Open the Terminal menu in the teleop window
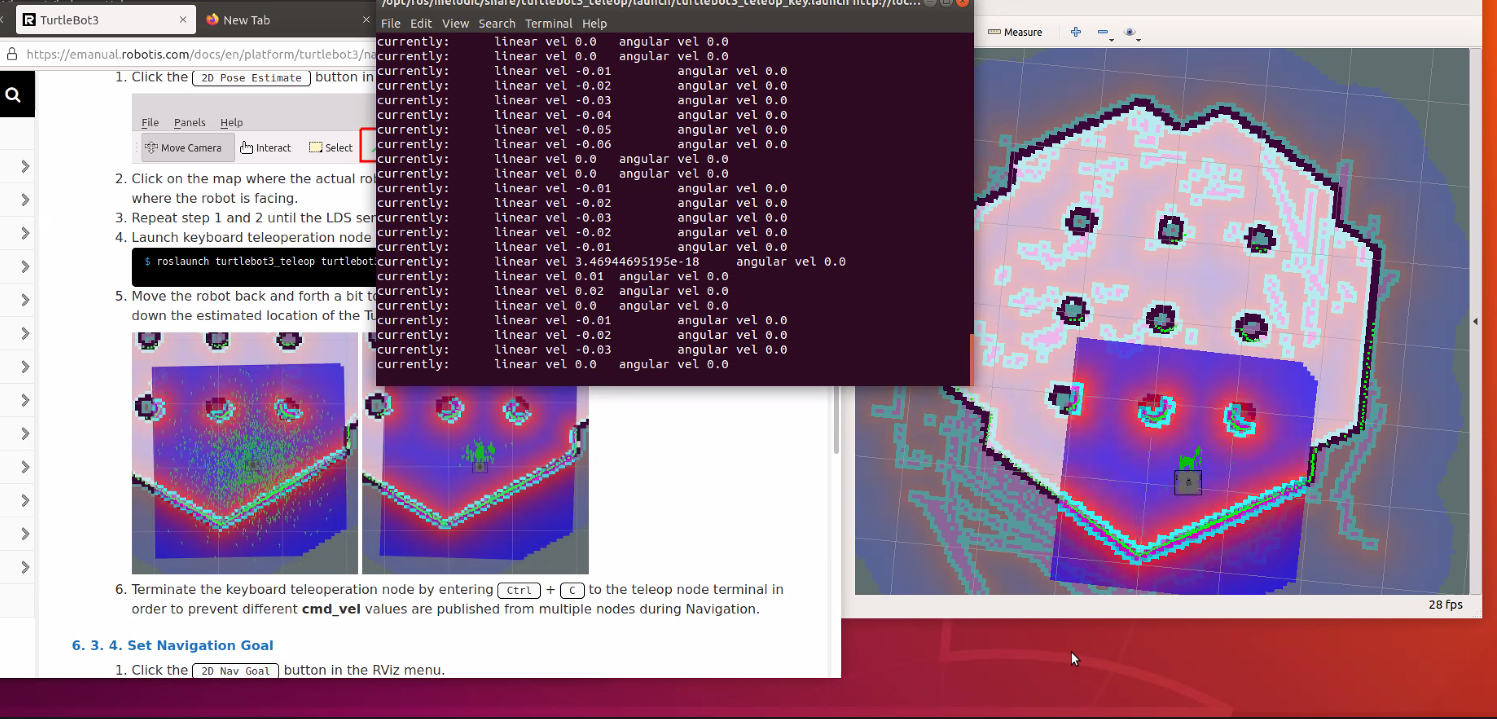 [x=548, y=23]
